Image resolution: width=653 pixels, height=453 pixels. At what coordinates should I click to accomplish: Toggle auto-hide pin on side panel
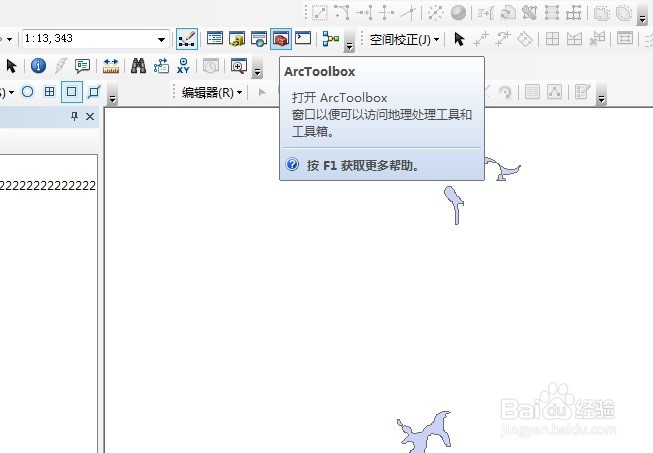pyautogui.click(x=75, y=117)
